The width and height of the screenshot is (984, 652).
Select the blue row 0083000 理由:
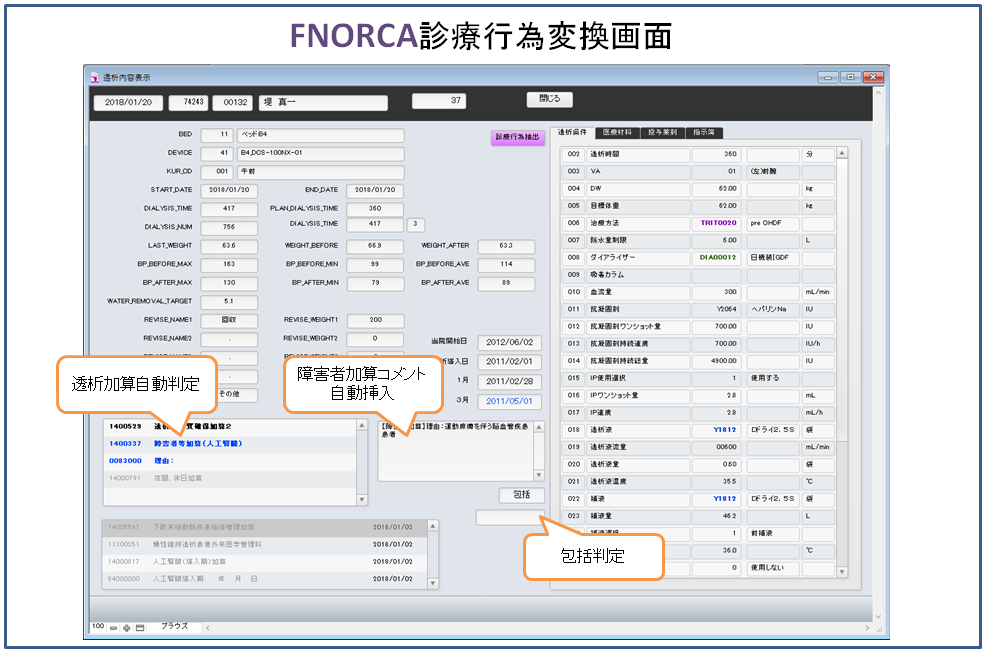(230, 461)
